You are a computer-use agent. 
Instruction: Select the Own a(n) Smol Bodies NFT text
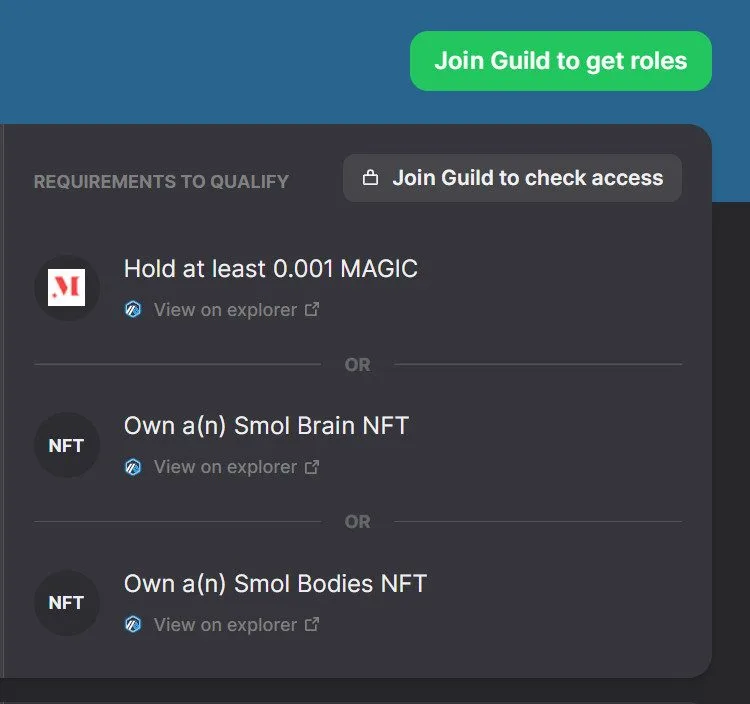click(x=276, y=583)
